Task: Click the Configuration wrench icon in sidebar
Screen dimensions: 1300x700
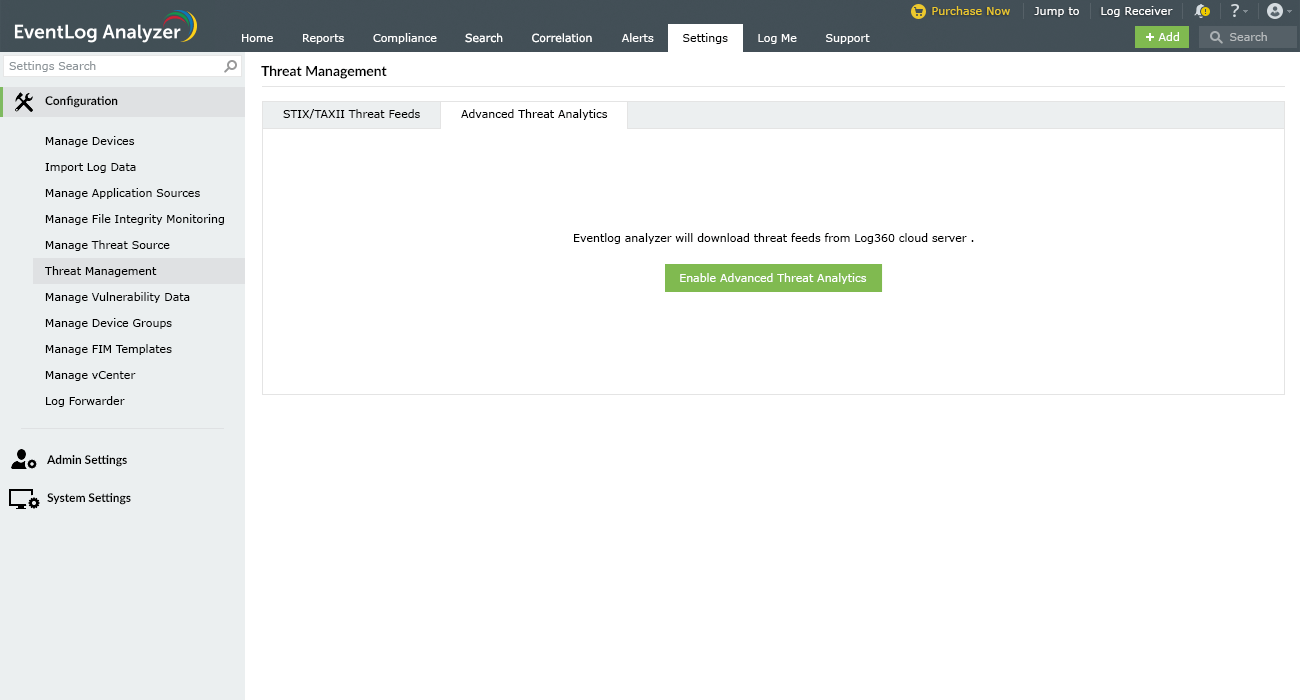Action: 24,101
